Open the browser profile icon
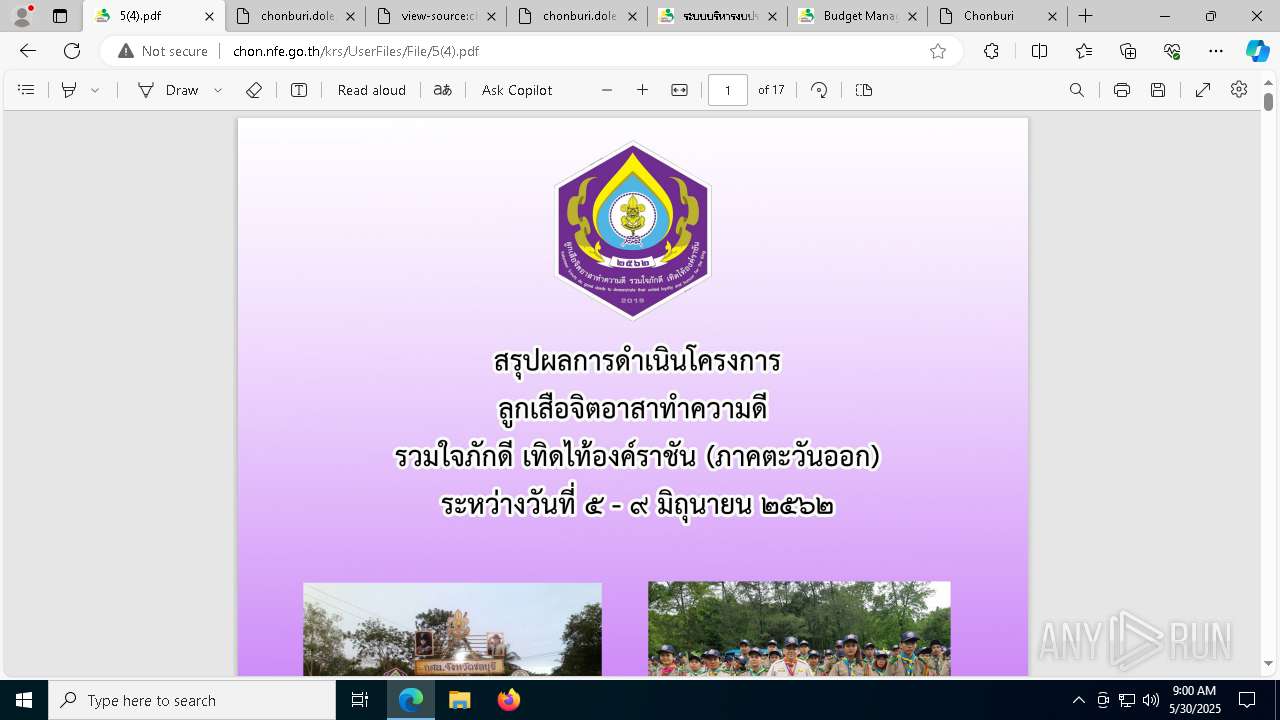 (x=22, y=16)
